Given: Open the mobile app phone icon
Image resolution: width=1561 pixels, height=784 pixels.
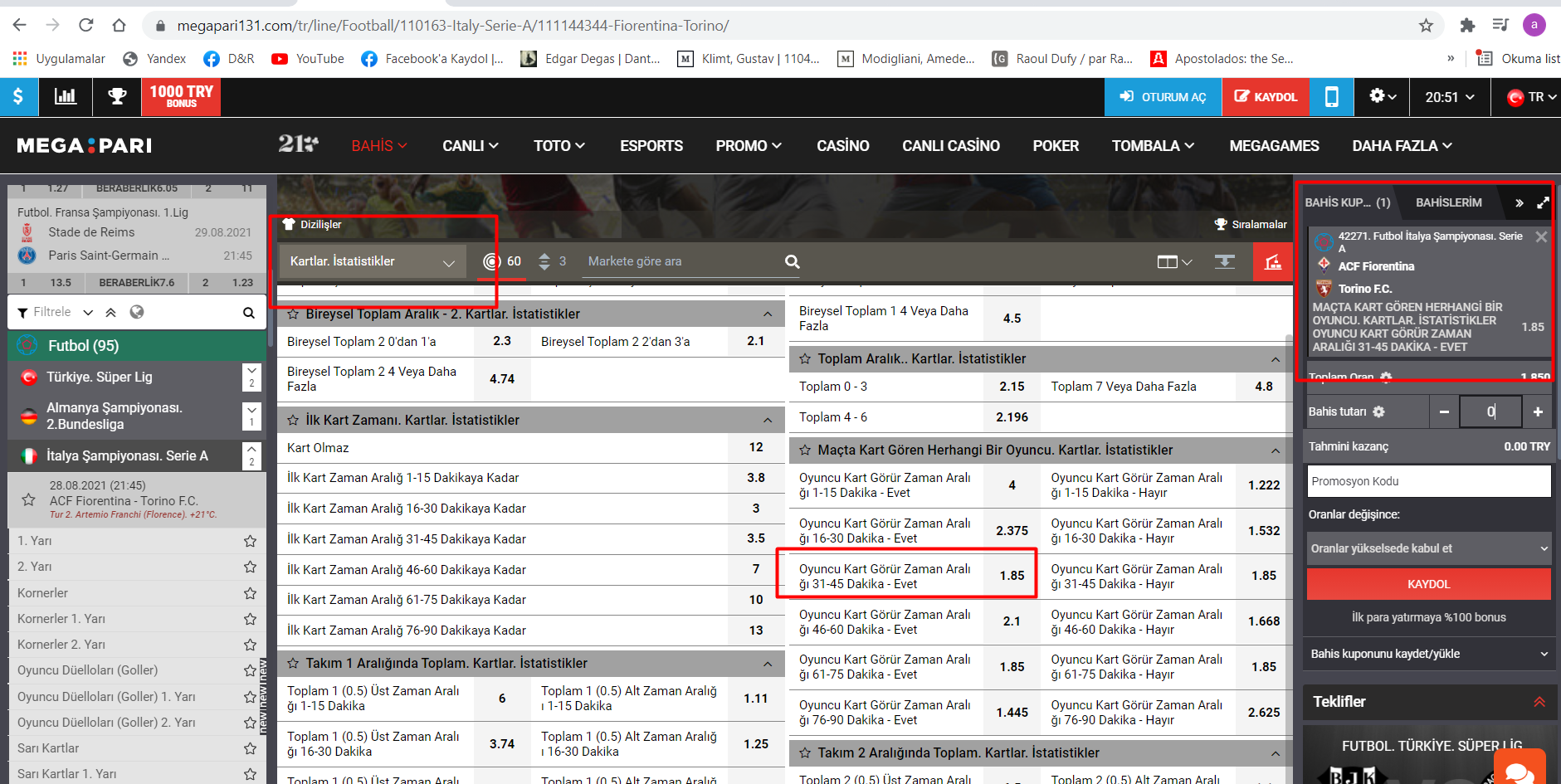Looking at the screenshot, I should pos(1331,97).
